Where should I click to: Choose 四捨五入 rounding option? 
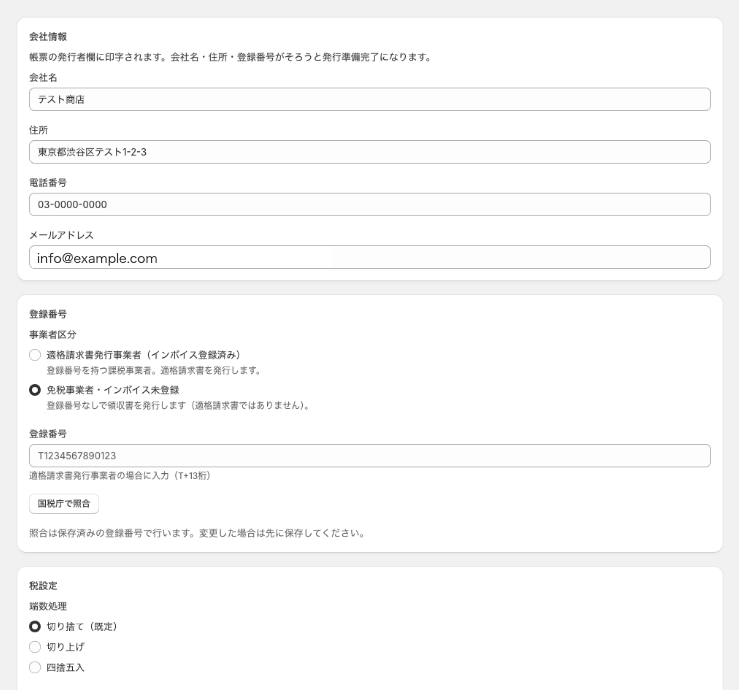coord(35,667)
